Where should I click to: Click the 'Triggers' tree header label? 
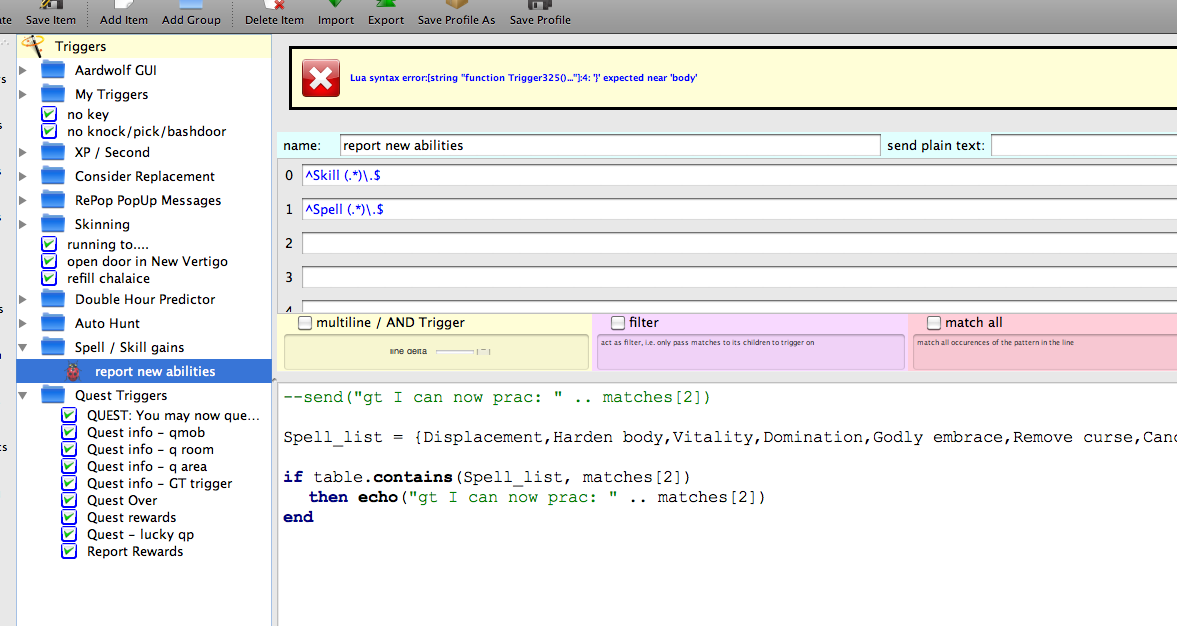tap(80, 47)
